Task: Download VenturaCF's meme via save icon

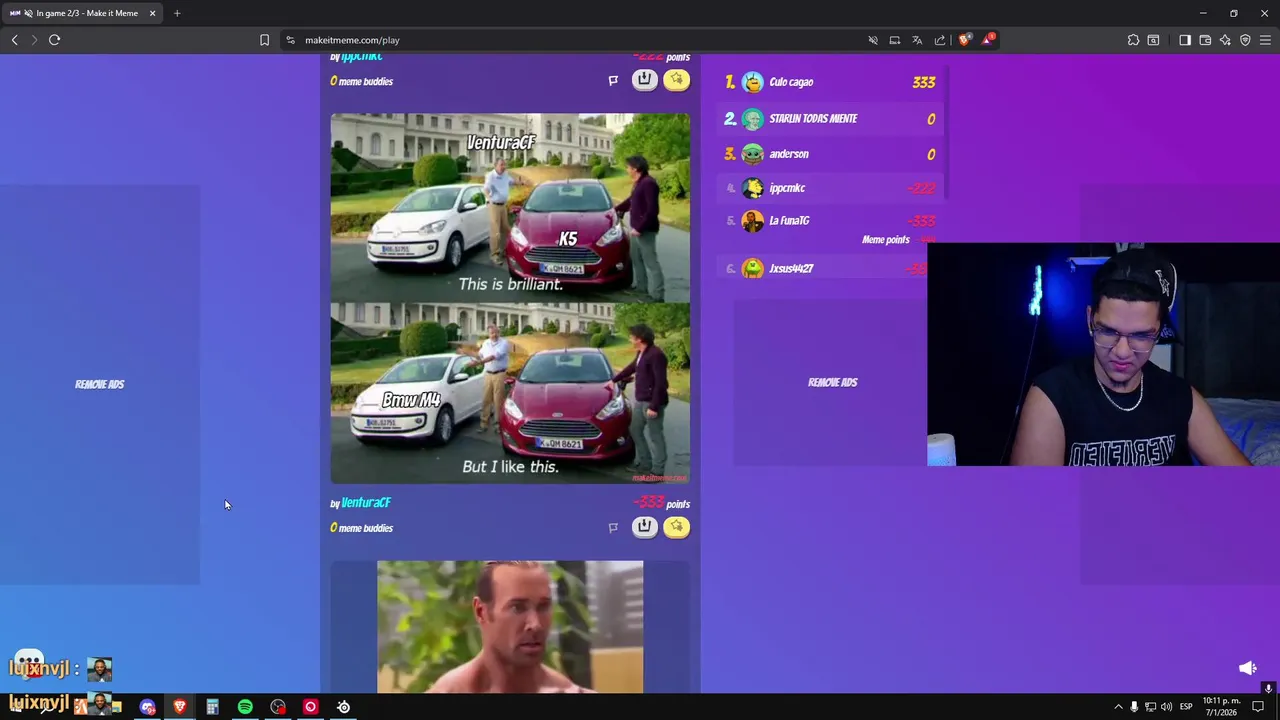Action: (x=645, y=527)
